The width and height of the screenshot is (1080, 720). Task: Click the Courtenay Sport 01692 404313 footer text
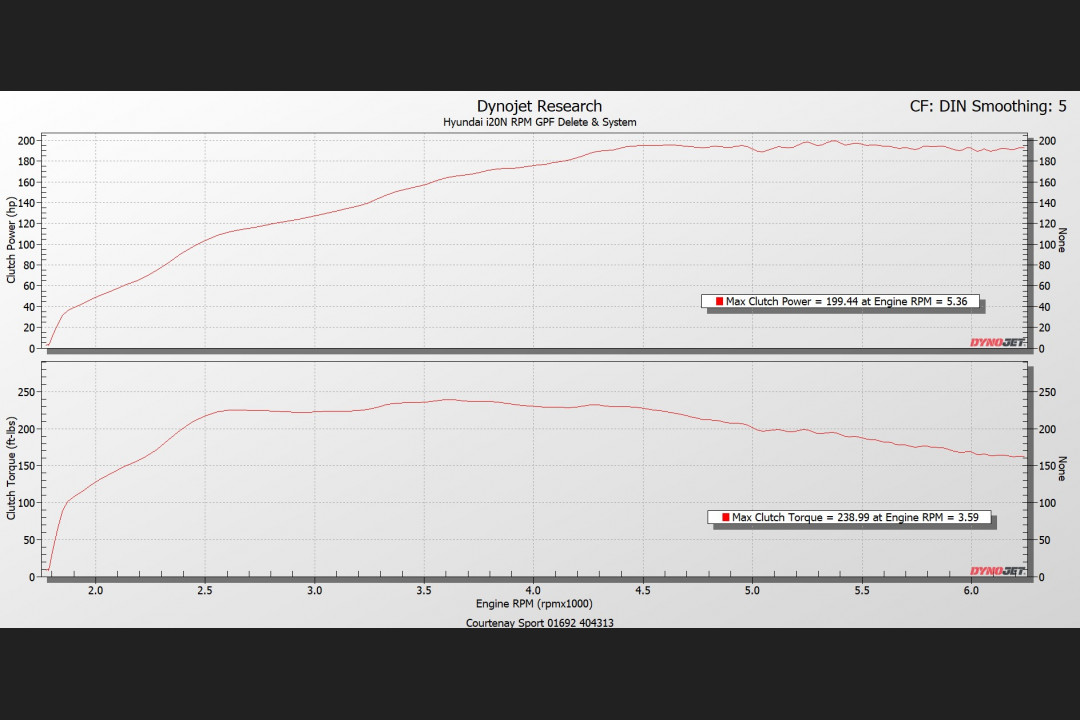(x=539, y=623)
